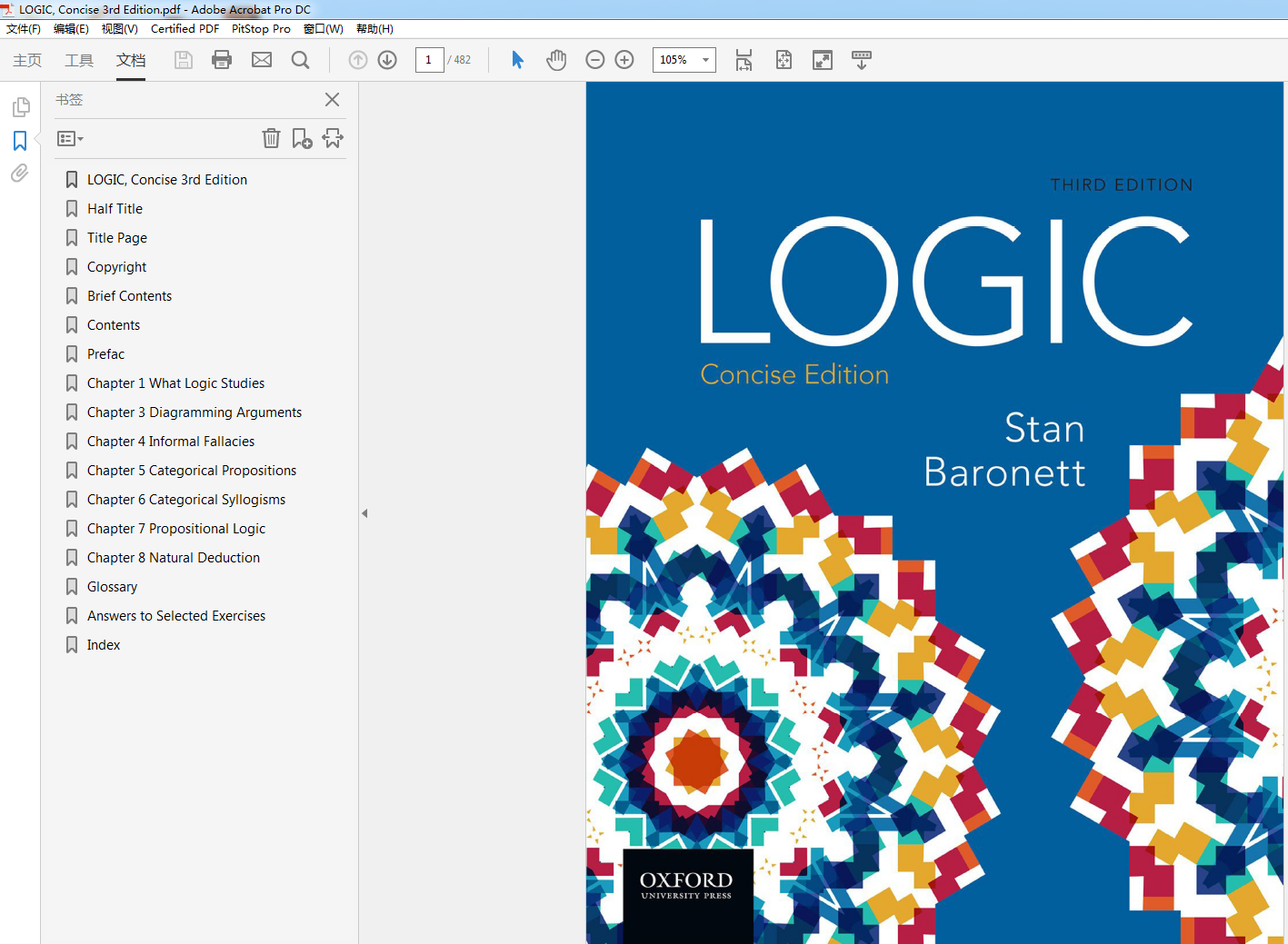Click the Fit one full page icon
The width and height of the screenshot is (1288, 944).
tap(784, 60)
